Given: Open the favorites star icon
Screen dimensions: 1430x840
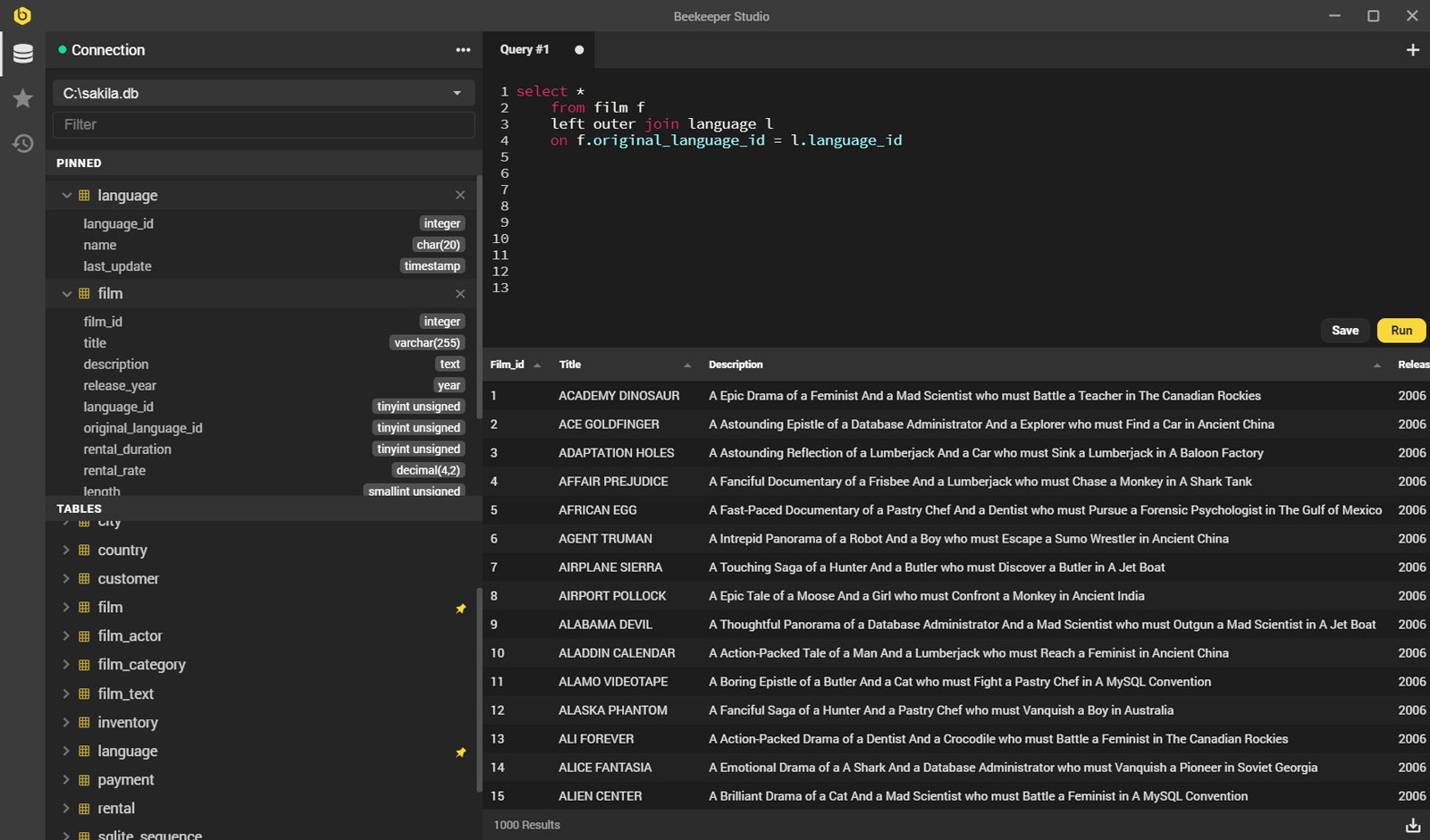Looking at the screenshot, I should pyautogui.click(x=23, y=98).
